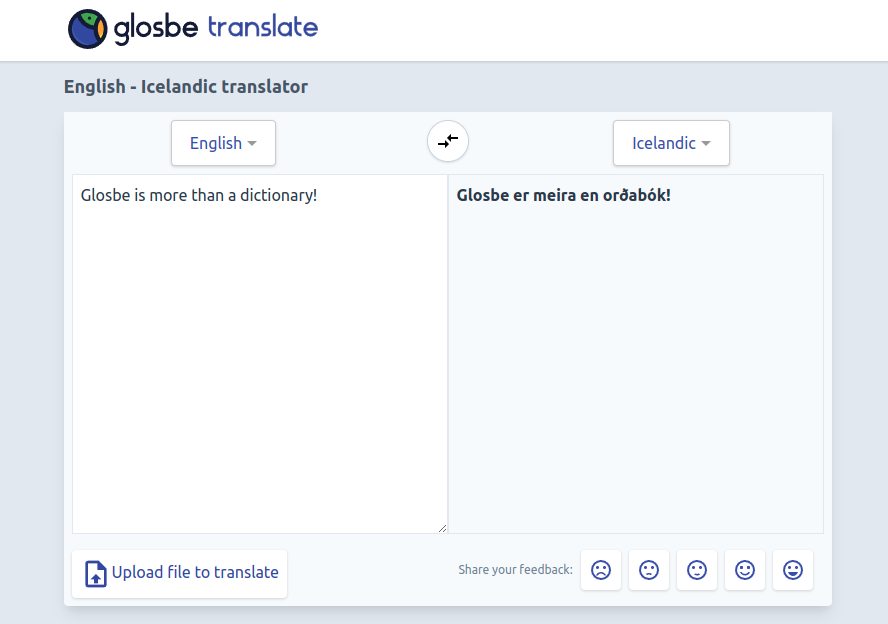Rate translation with the smiling face, fourth in row
This screenshot has height=624, width=888.
(x=745, y=570)
